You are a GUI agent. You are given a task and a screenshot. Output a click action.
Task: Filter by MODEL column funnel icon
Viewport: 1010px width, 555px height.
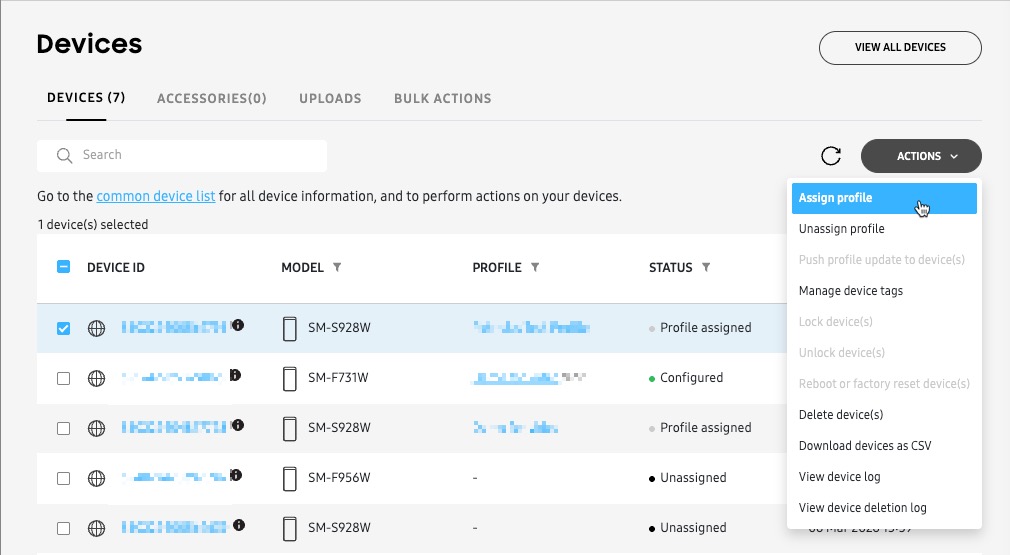click(x=337, y=267)
